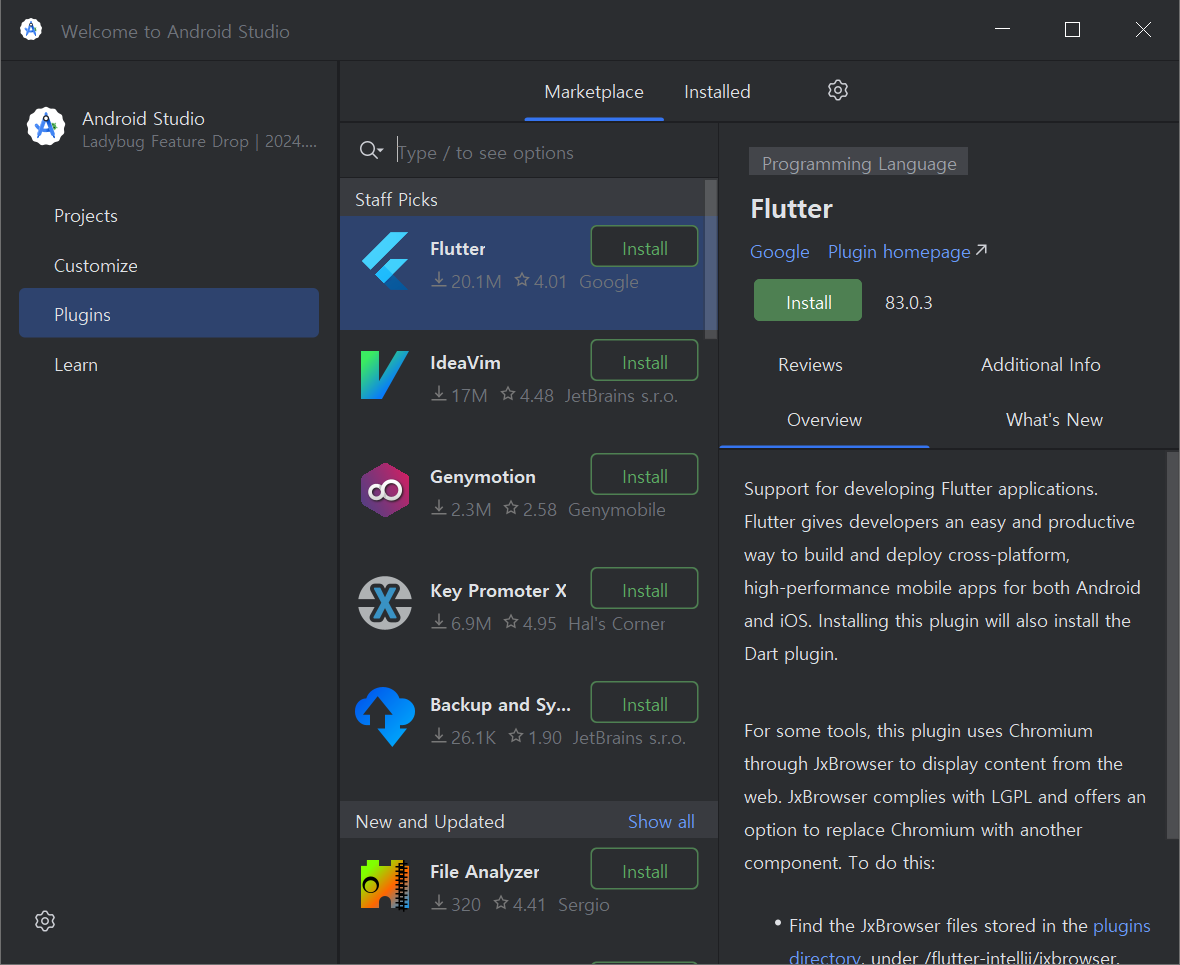Open the Plugin homepage link
Image resolution: width=1180 pixels, height=965 pixels.
coord(907,251)
